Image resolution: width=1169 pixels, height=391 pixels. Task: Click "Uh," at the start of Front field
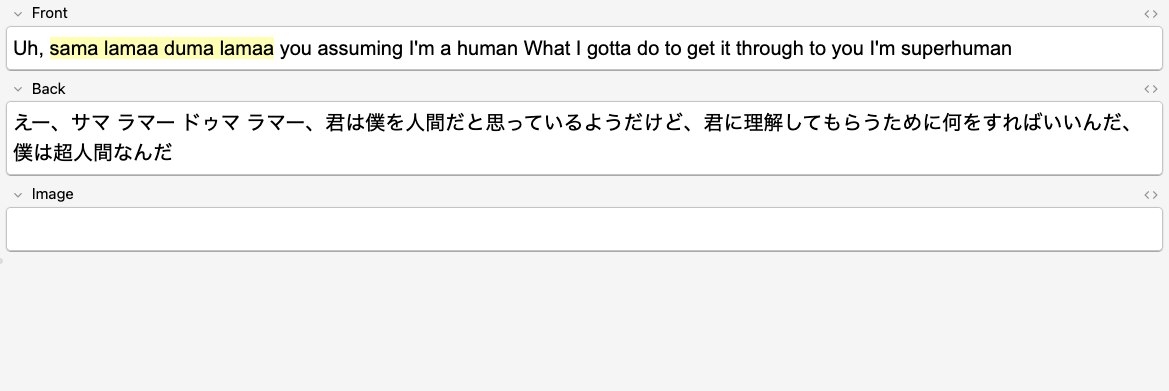coord(29,49)
